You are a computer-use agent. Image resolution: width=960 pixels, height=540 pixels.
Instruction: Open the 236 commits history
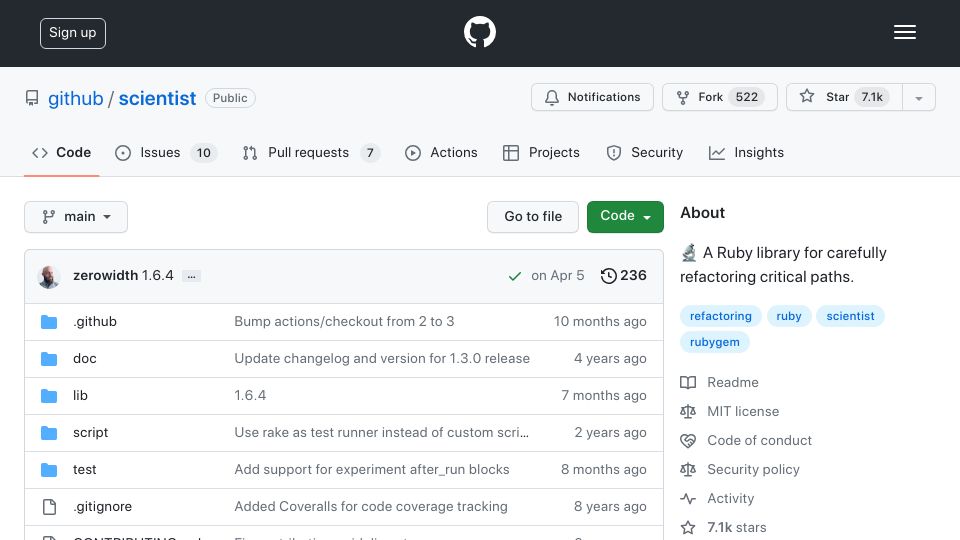click(x=623, y=276)
